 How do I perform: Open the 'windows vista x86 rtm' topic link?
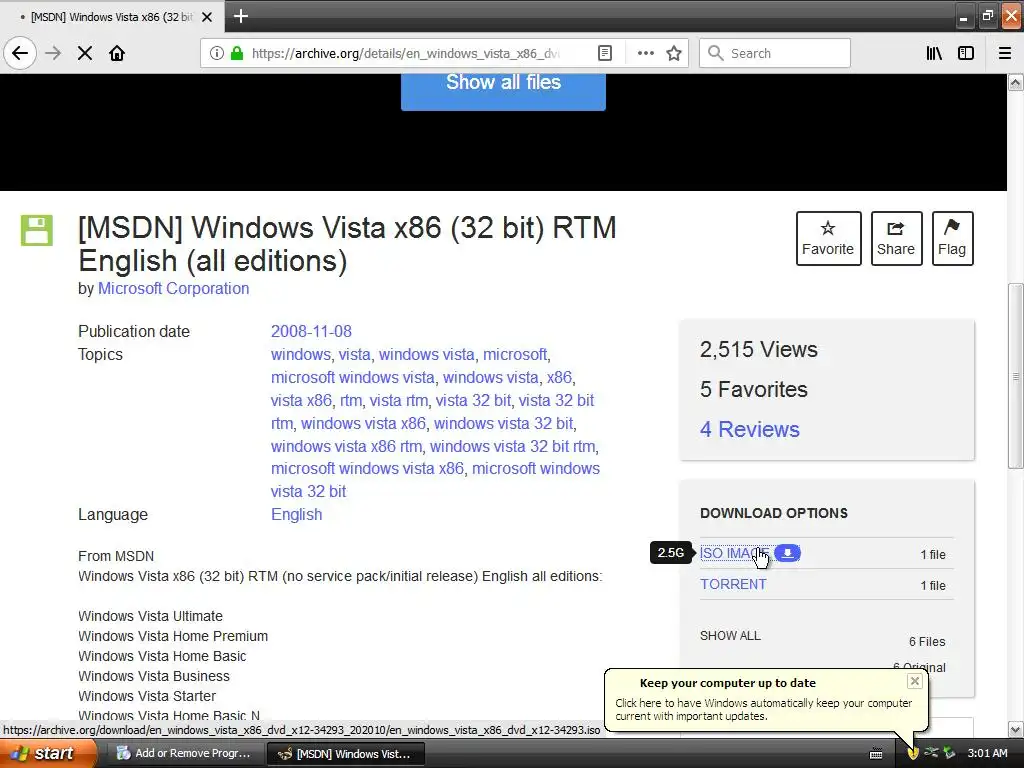pyautogui.click(x=346, y=446)
